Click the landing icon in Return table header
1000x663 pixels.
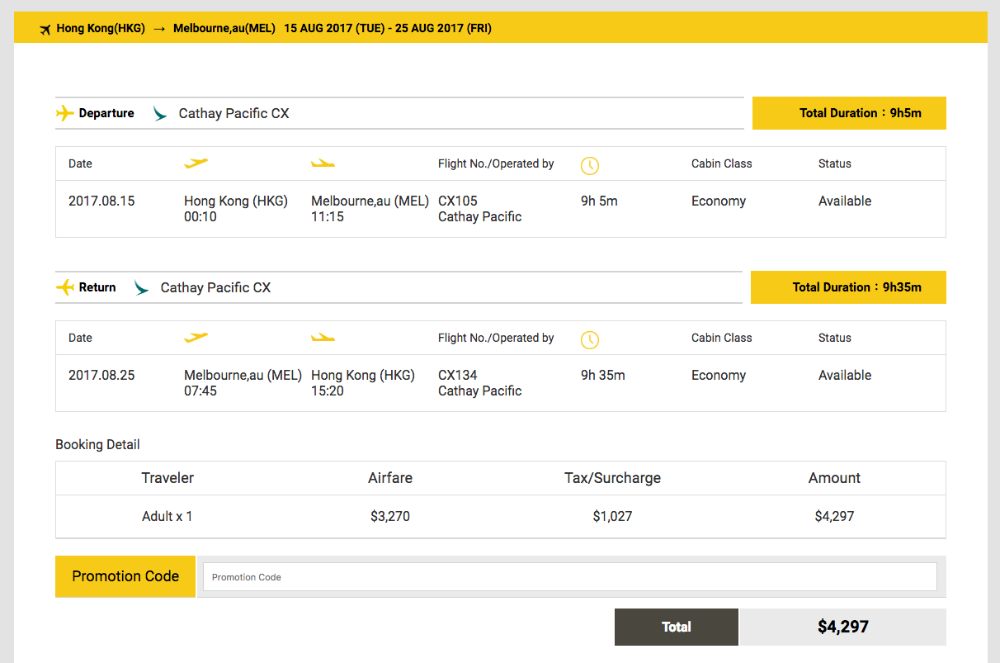tap(323, 338)
